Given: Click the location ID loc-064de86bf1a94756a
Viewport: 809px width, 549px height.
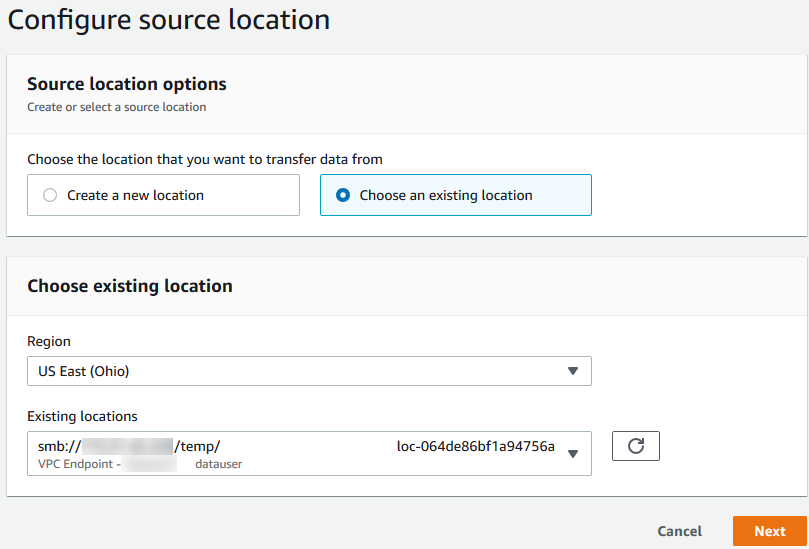Looking at the screenshot, I should pyautogui.click(x=475, y=447).
